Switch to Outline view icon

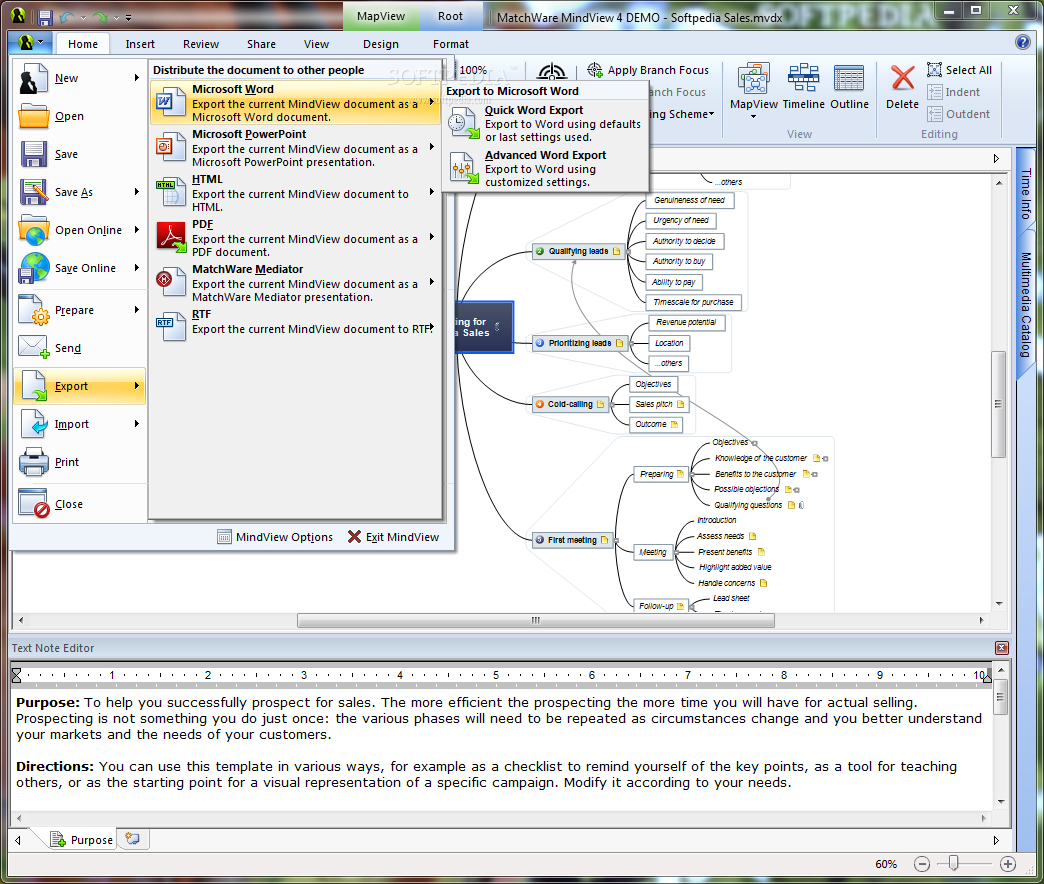(849, 79)
